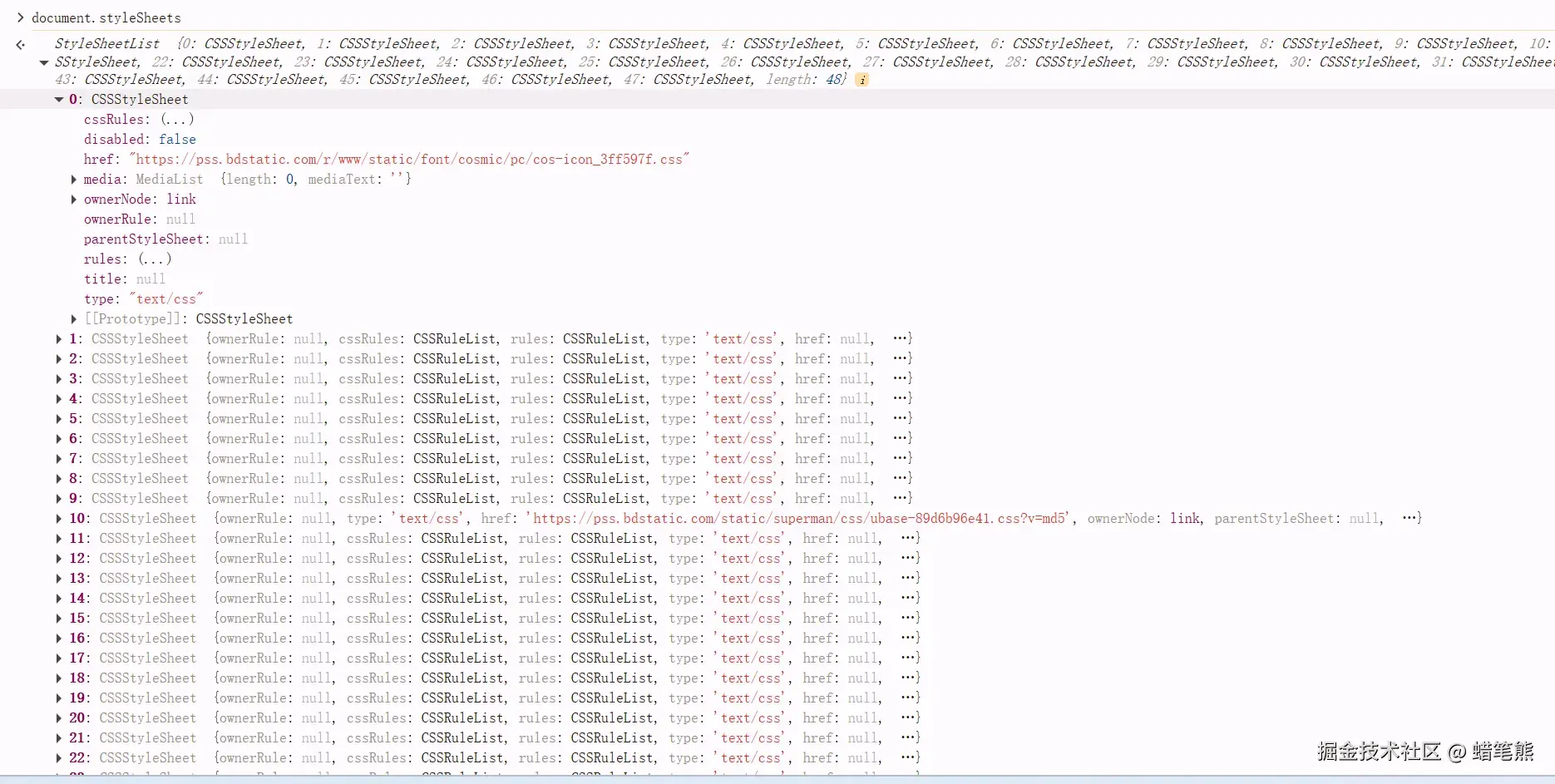Viewport: 1555px width, 784px height.
Task: Expand stylesheet entry 19
Action: [x=59, y=698]
